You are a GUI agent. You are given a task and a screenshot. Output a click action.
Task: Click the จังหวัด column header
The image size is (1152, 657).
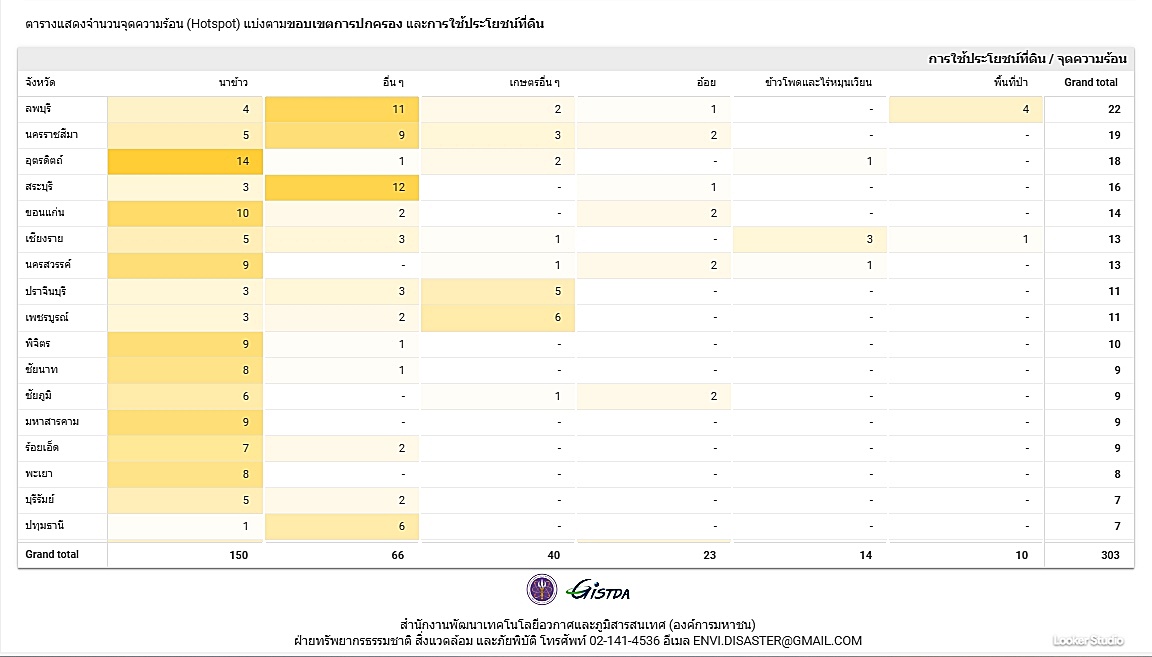tap(41, 83)
